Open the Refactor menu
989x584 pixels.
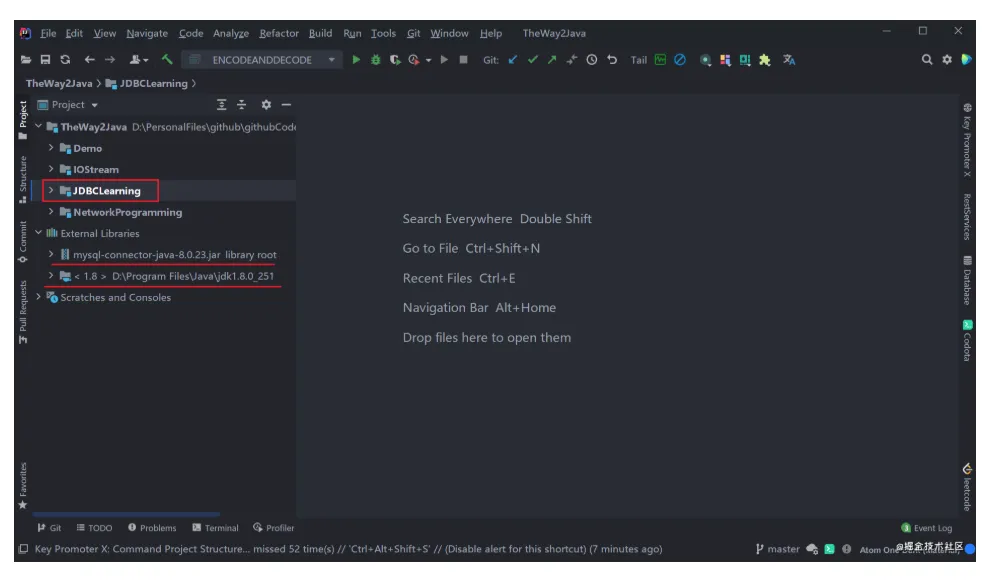click(279, 33)
